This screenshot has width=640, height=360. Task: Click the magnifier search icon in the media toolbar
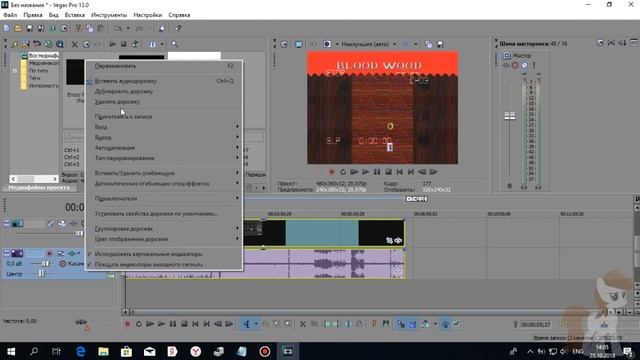pos(175,44)
